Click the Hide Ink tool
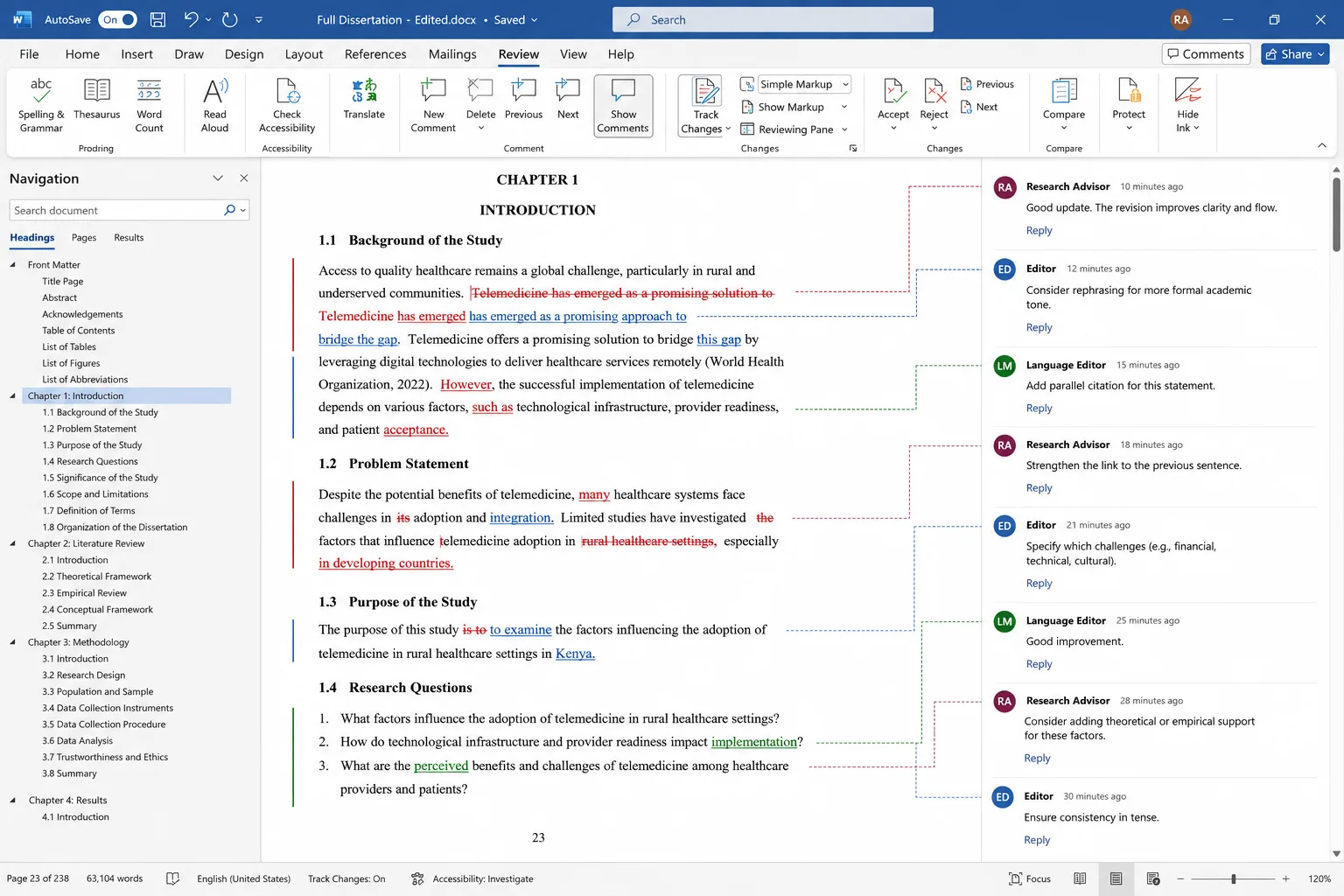The height and width of the screenshot is (896, 1344). [1187, 106]
